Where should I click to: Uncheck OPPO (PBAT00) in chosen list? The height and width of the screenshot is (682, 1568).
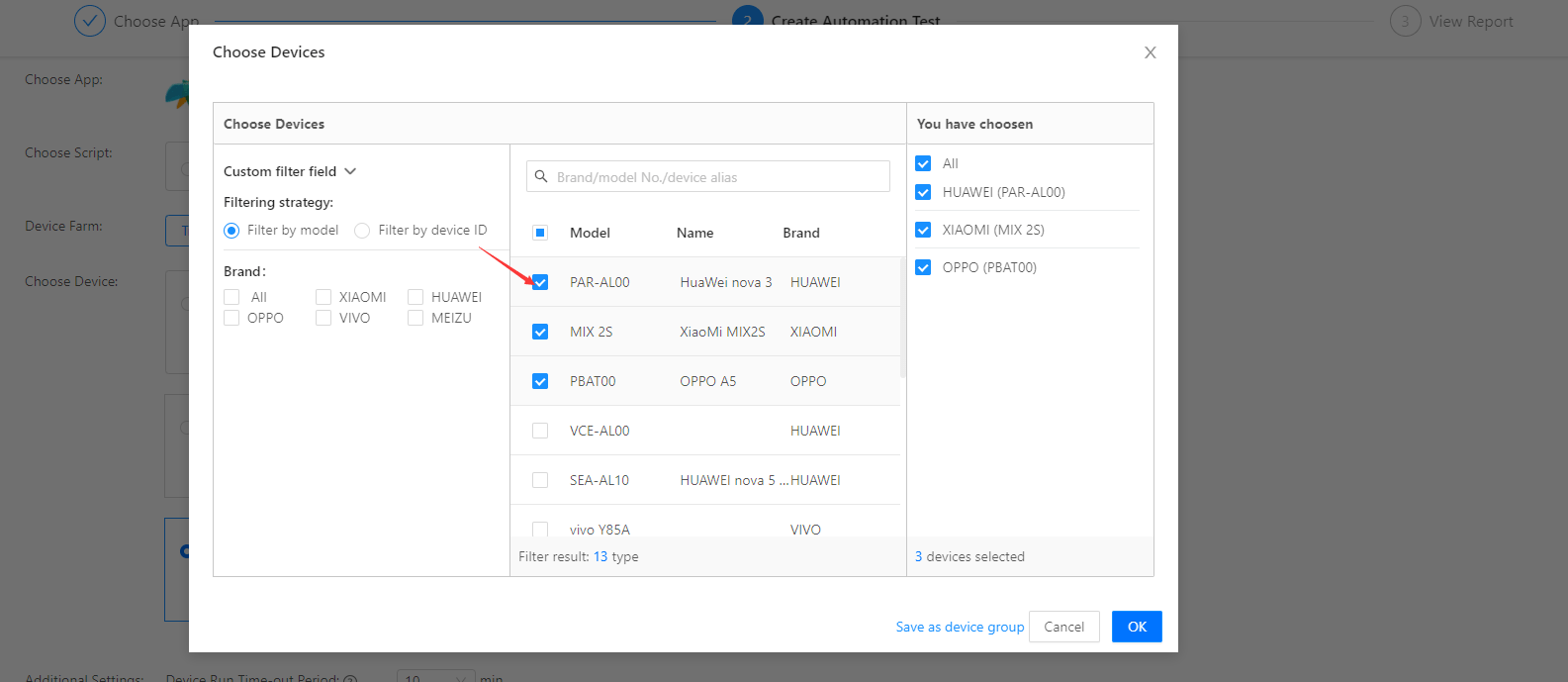pos(923,267)
